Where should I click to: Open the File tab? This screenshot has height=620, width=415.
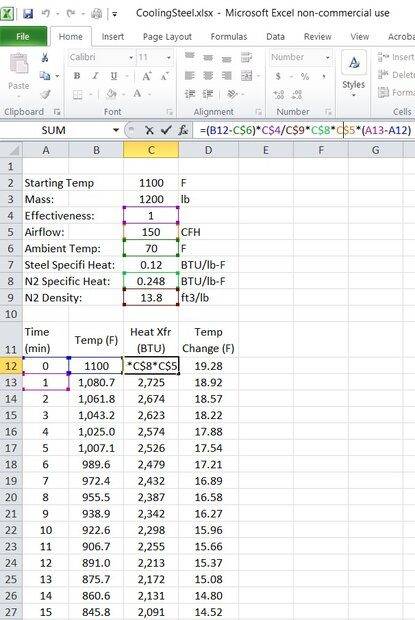23,37
